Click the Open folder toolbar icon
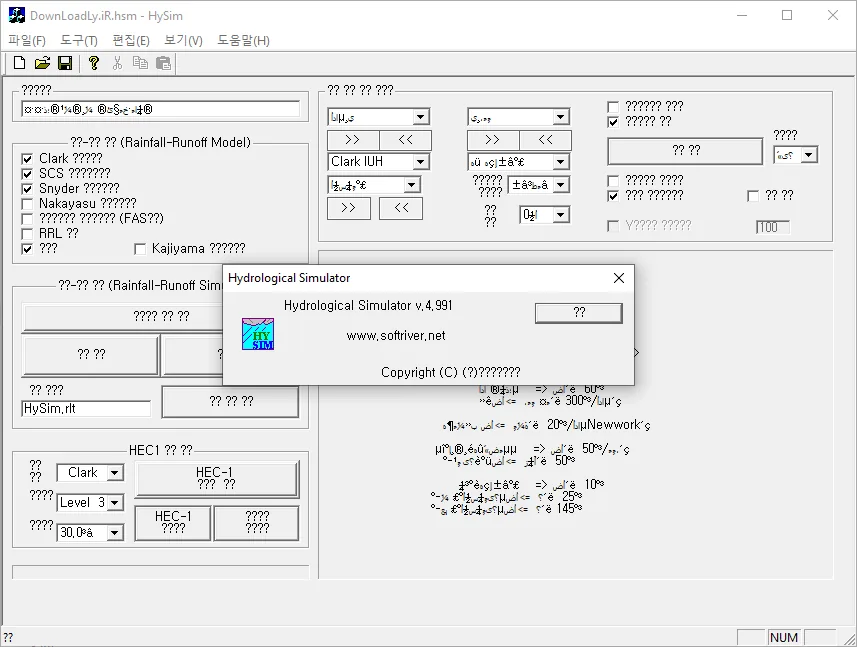Screen dimensions: 857x647 pos(42,63)
